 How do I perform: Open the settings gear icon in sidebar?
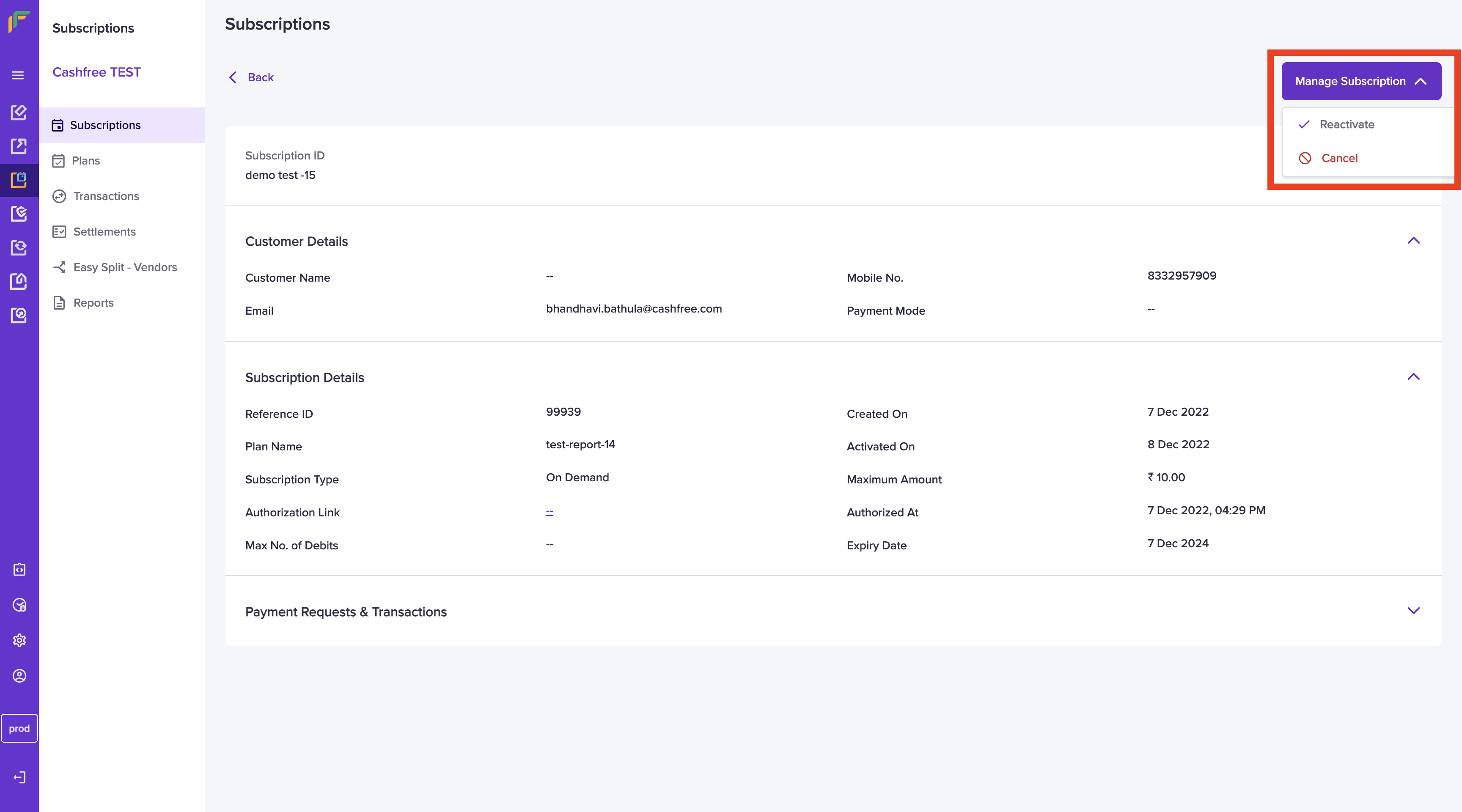tap(19, 640)
